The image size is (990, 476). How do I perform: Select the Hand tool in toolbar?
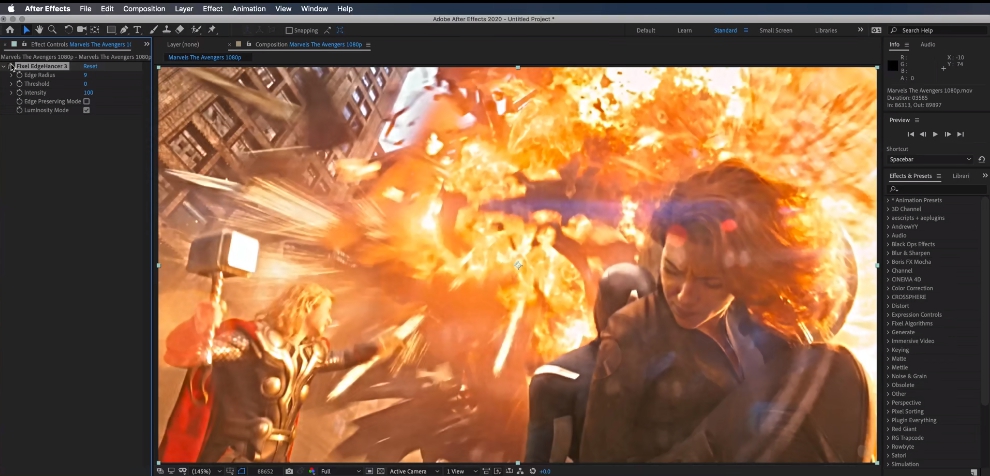pos(38,30)
